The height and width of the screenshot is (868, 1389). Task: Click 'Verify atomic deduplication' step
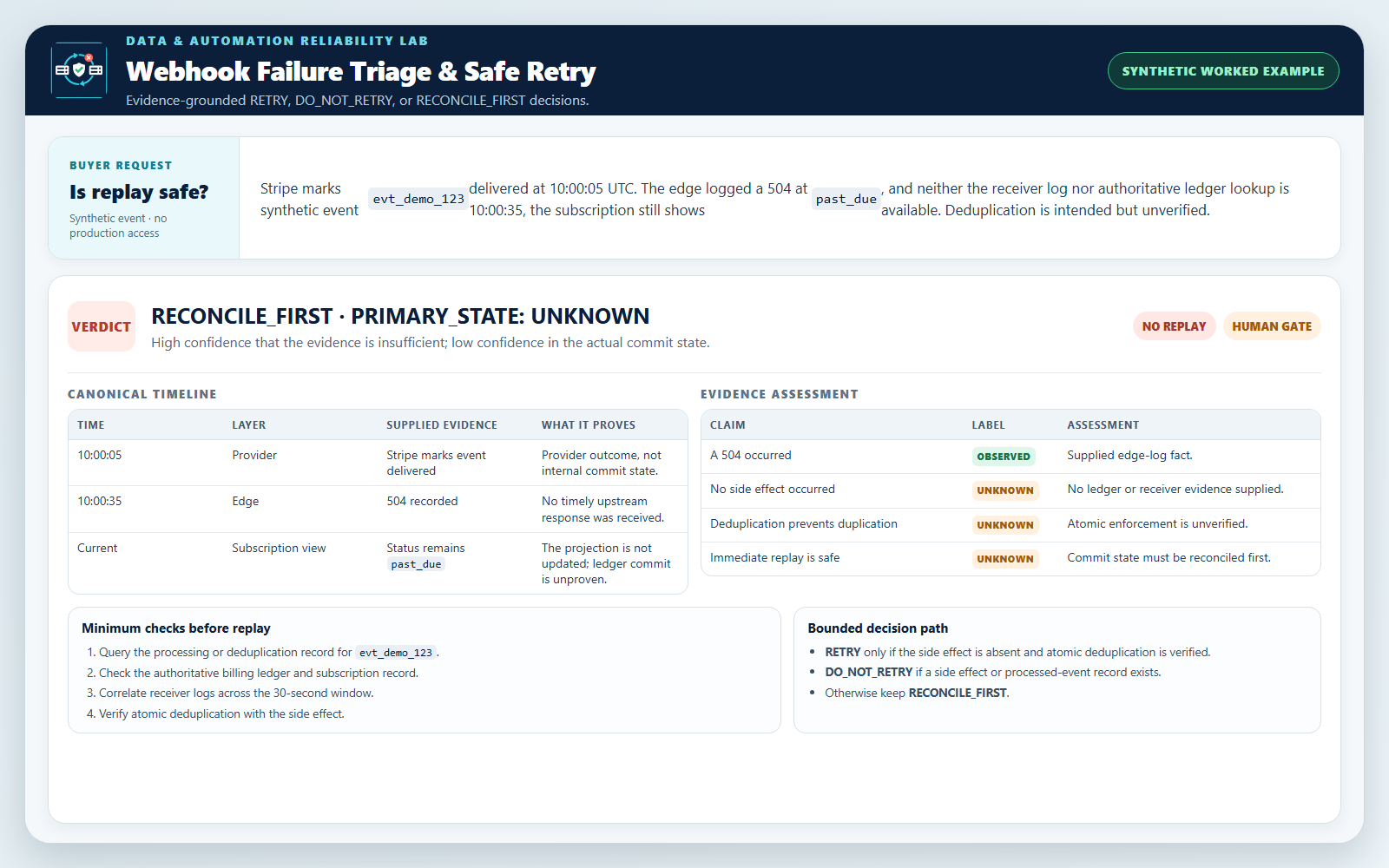[x=221, y=713]
